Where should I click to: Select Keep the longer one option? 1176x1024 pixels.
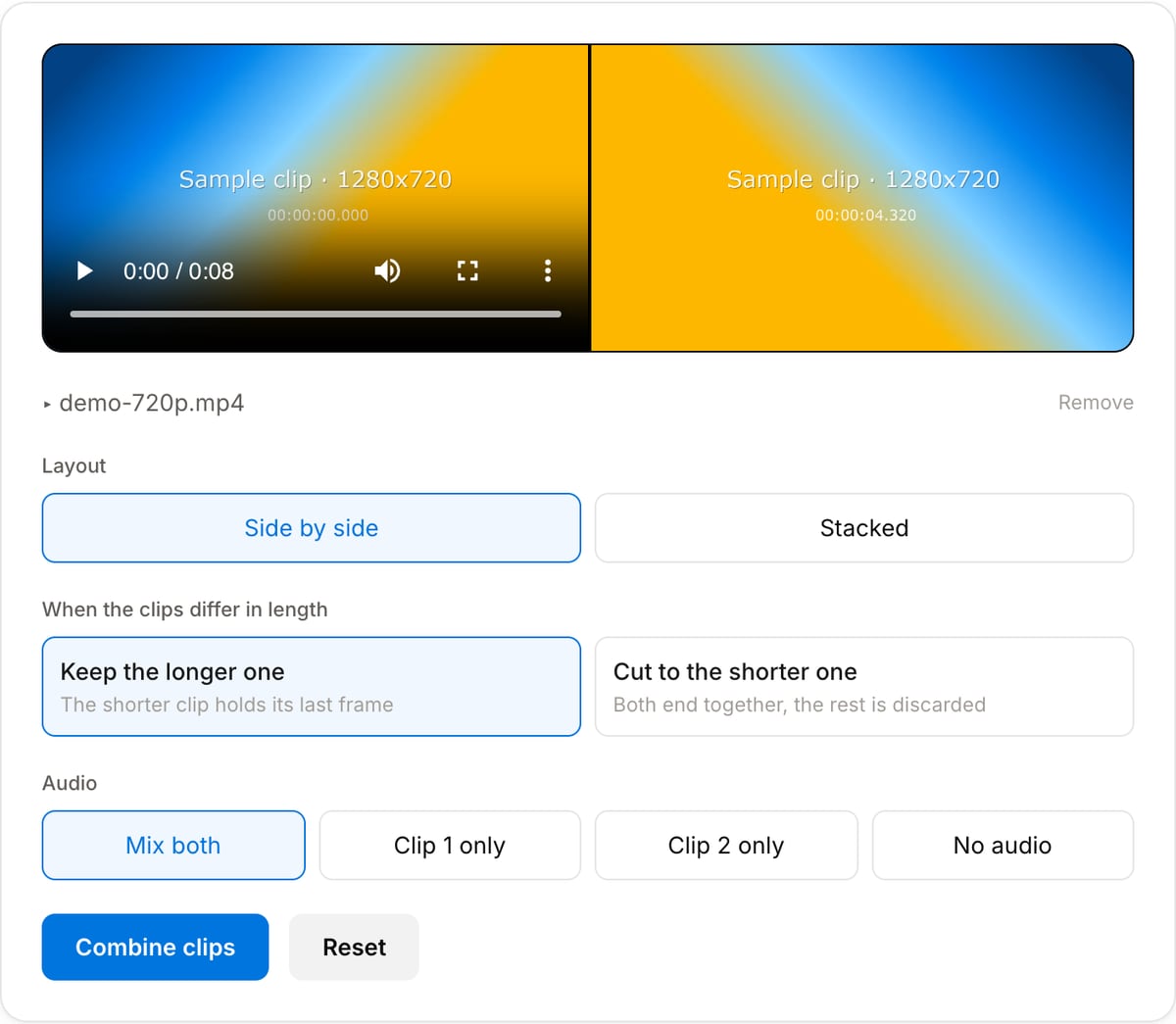click(x=312, y=687)
